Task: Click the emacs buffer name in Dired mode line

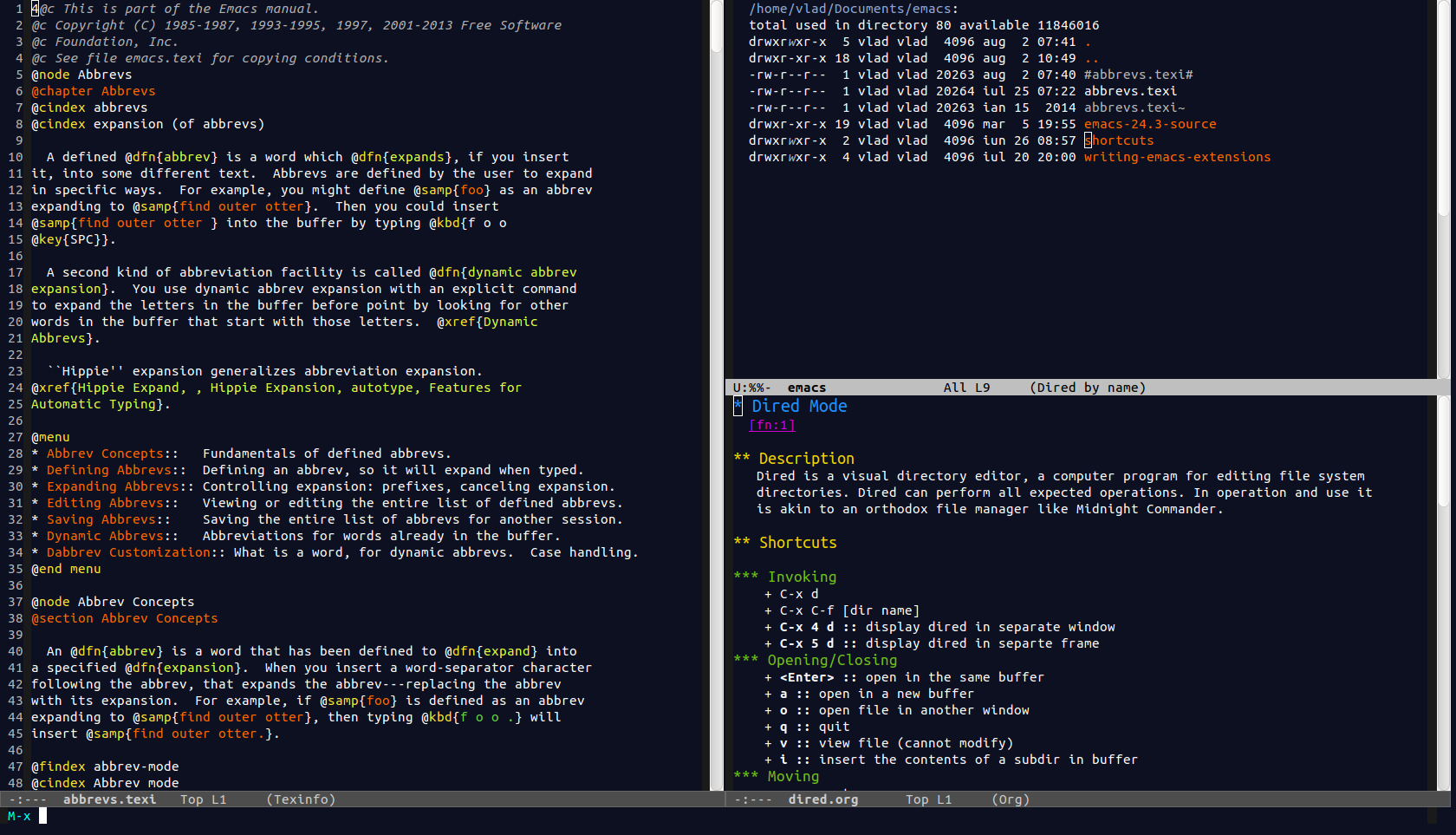Action: [806, 388]
